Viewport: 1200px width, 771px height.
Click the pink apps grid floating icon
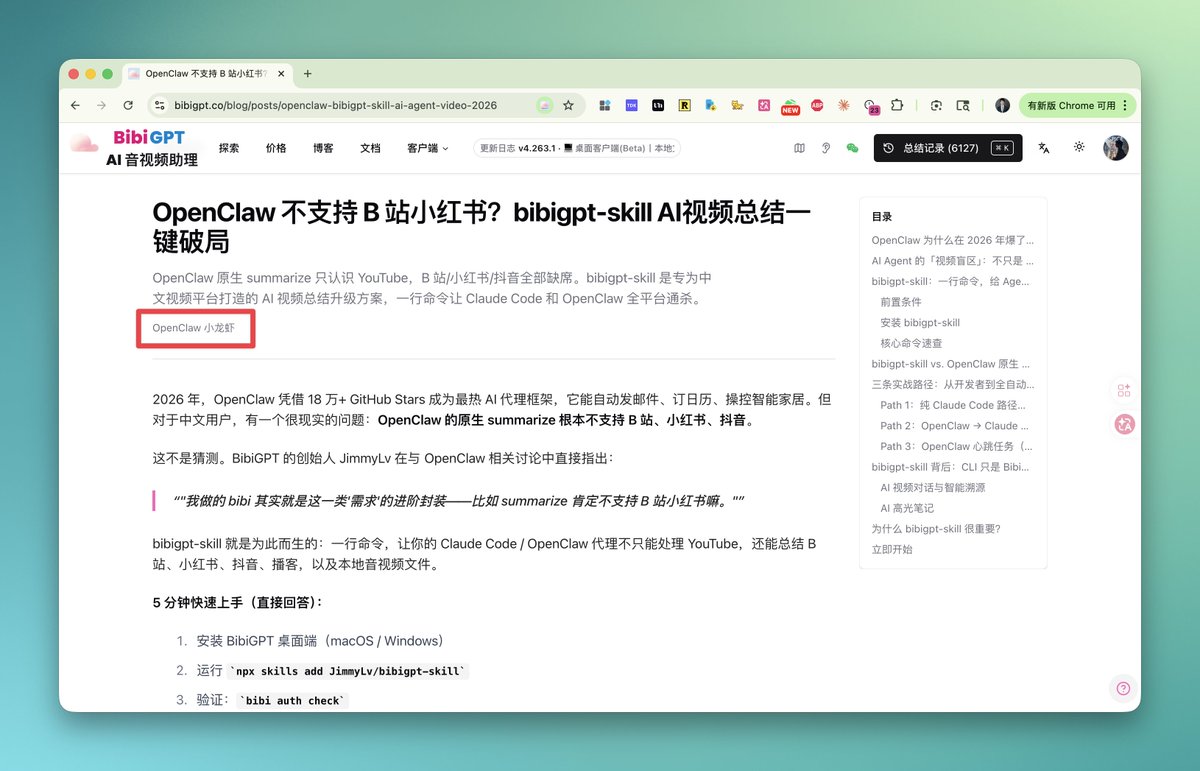click(1124, 390)
